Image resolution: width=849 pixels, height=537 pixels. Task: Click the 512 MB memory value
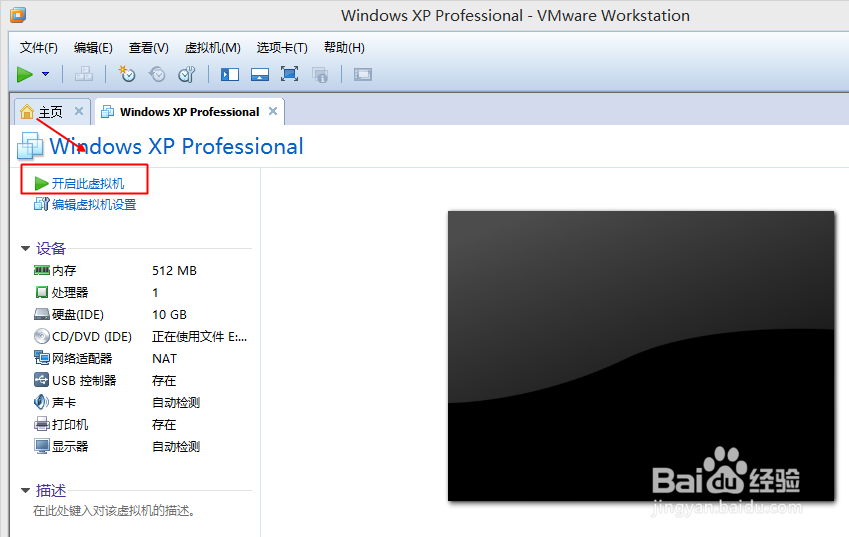tap(174, 270)
